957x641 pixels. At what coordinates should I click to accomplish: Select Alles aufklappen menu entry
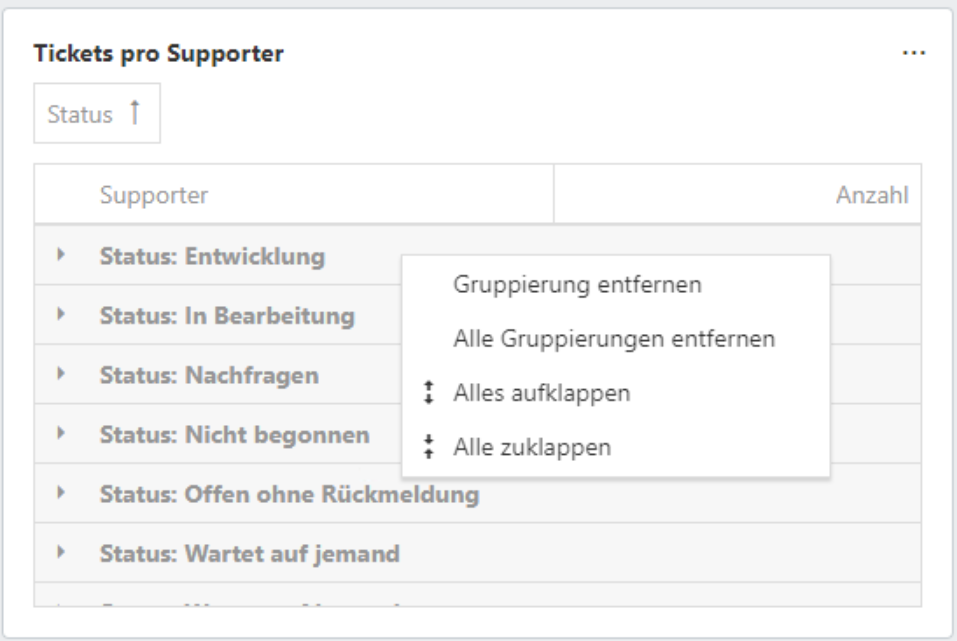pos(541,394)
